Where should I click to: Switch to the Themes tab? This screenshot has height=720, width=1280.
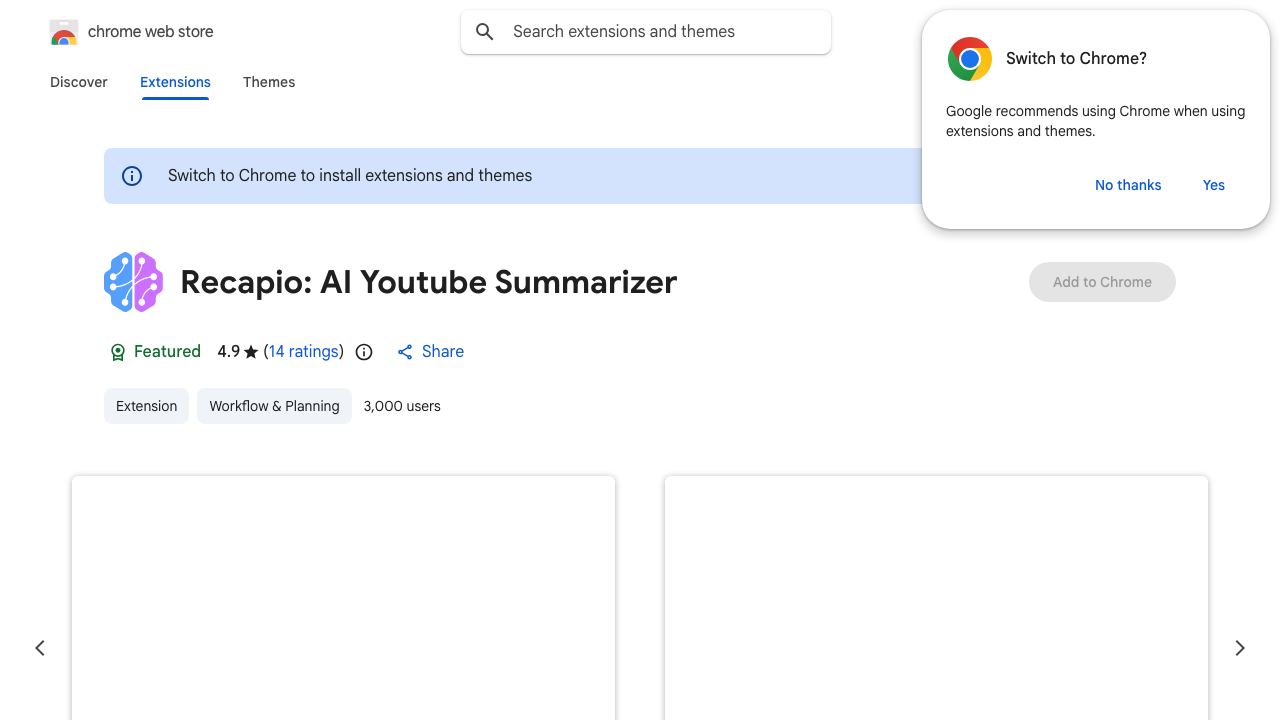269,82
